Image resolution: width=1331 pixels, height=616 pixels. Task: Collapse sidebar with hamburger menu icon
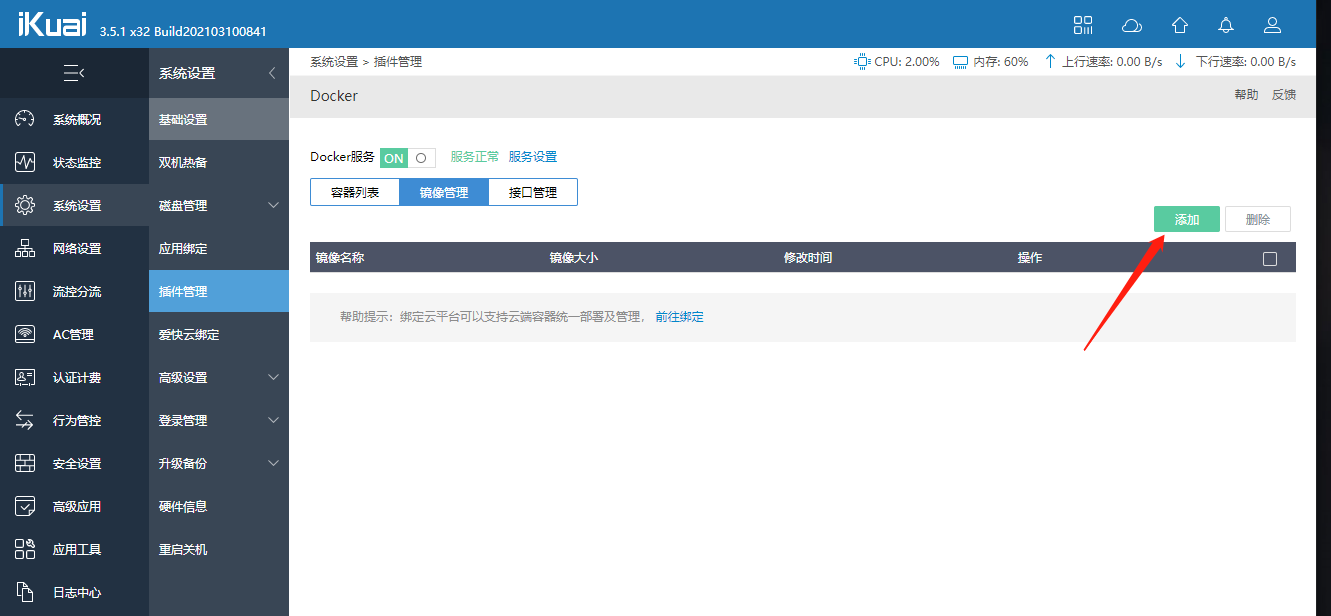[x=73, y=73]
